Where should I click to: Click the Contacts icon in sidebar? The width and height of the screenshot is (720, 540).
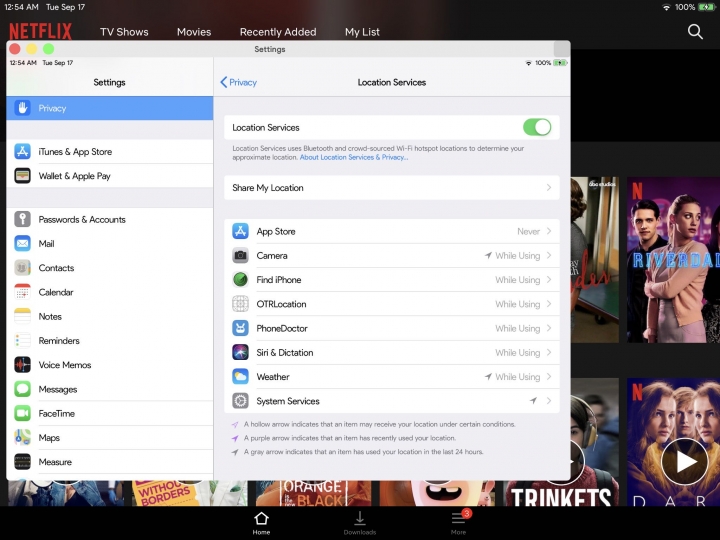pos(22,268)
